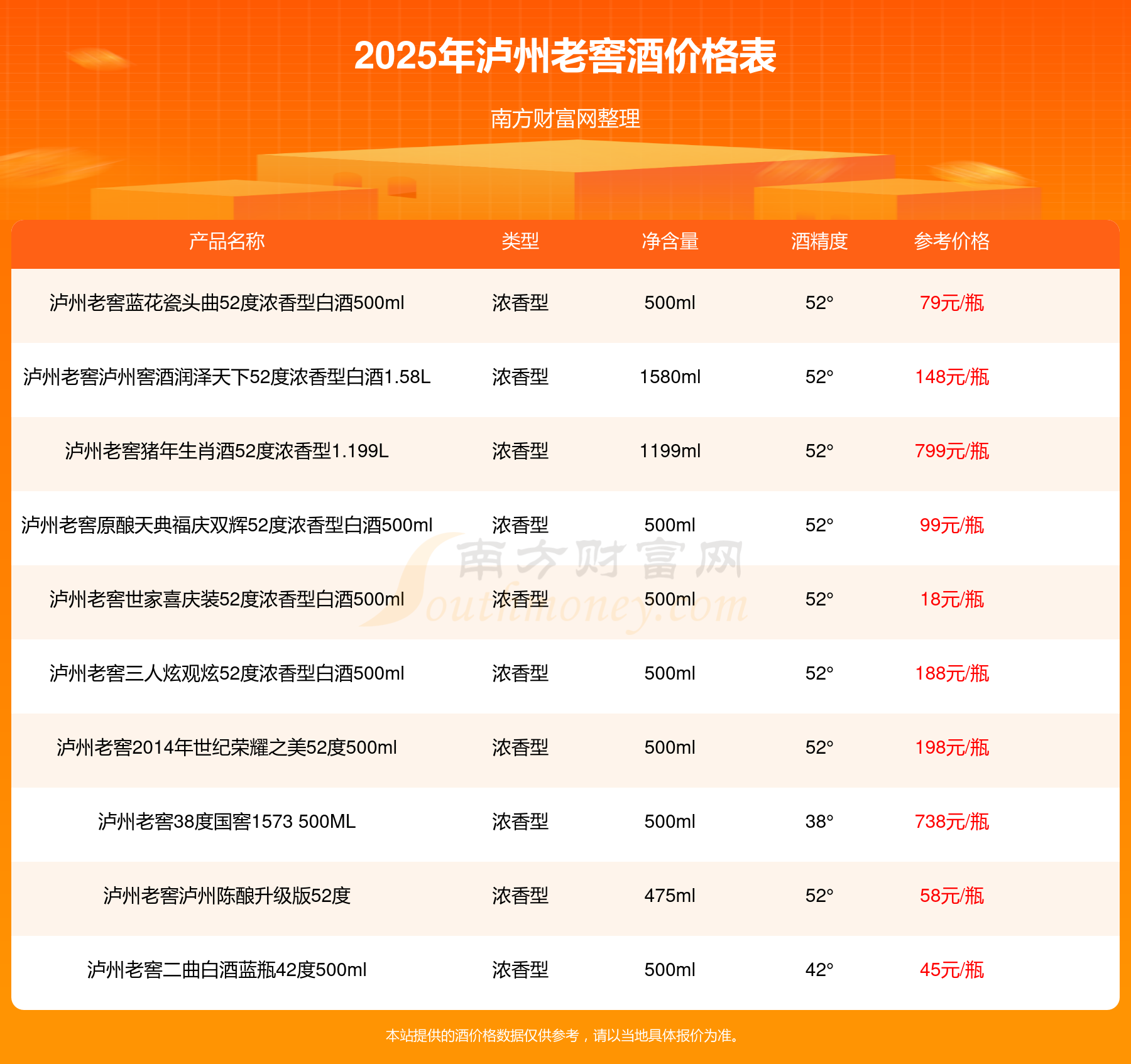The width and height of the screenshot is (1131, 1064).
Task: Click the volume 1199ml
Action: 670,451
